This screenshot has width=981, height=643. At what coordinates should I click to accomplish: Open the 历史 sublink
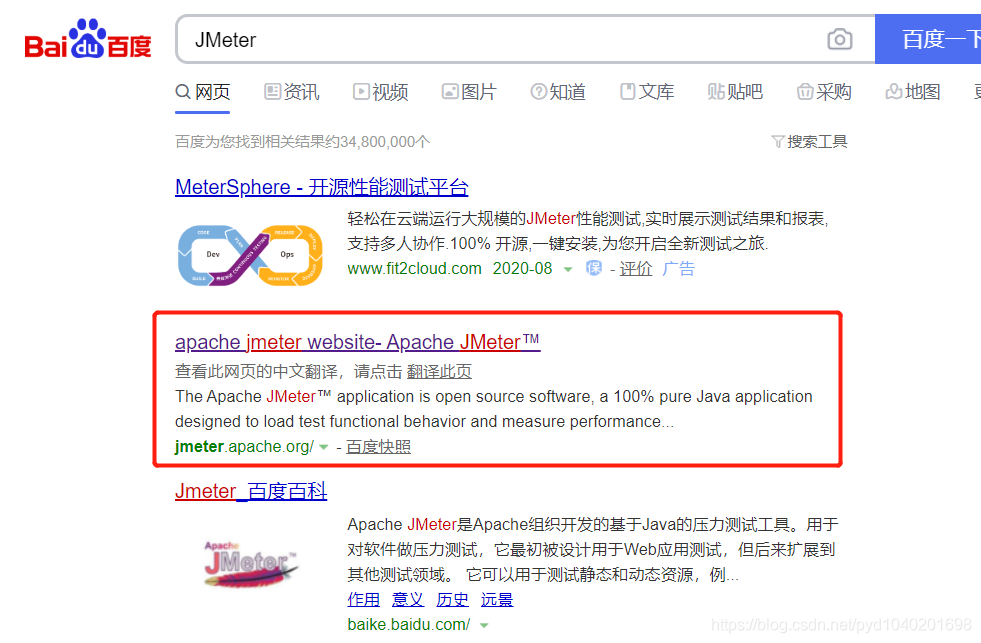452,600
